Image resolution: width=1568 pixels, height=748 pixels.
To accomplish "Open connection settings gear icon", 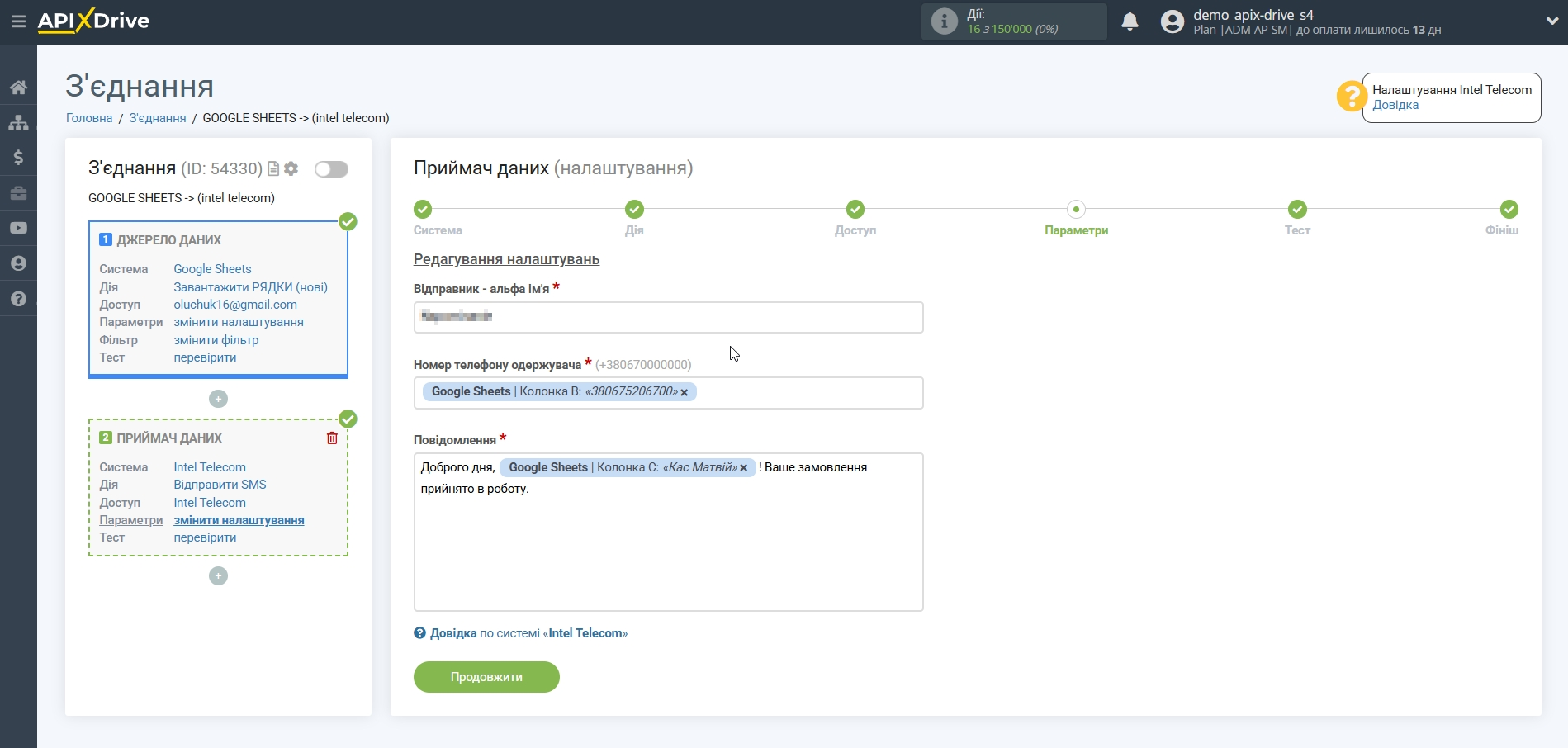I will click(291, 168).
